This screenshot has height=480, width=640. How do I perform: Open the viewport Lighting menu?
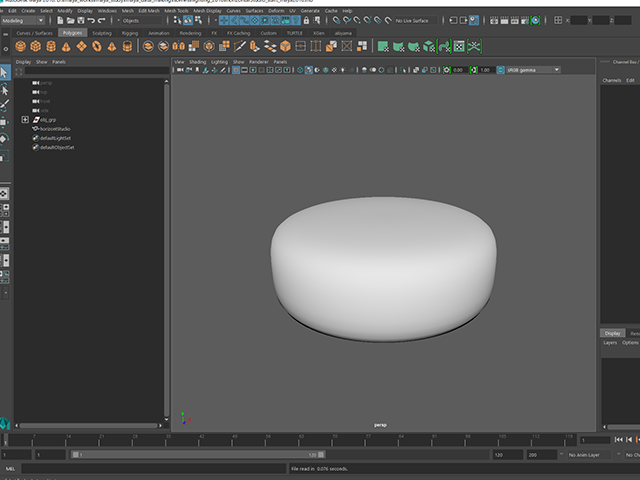[219, 62]
